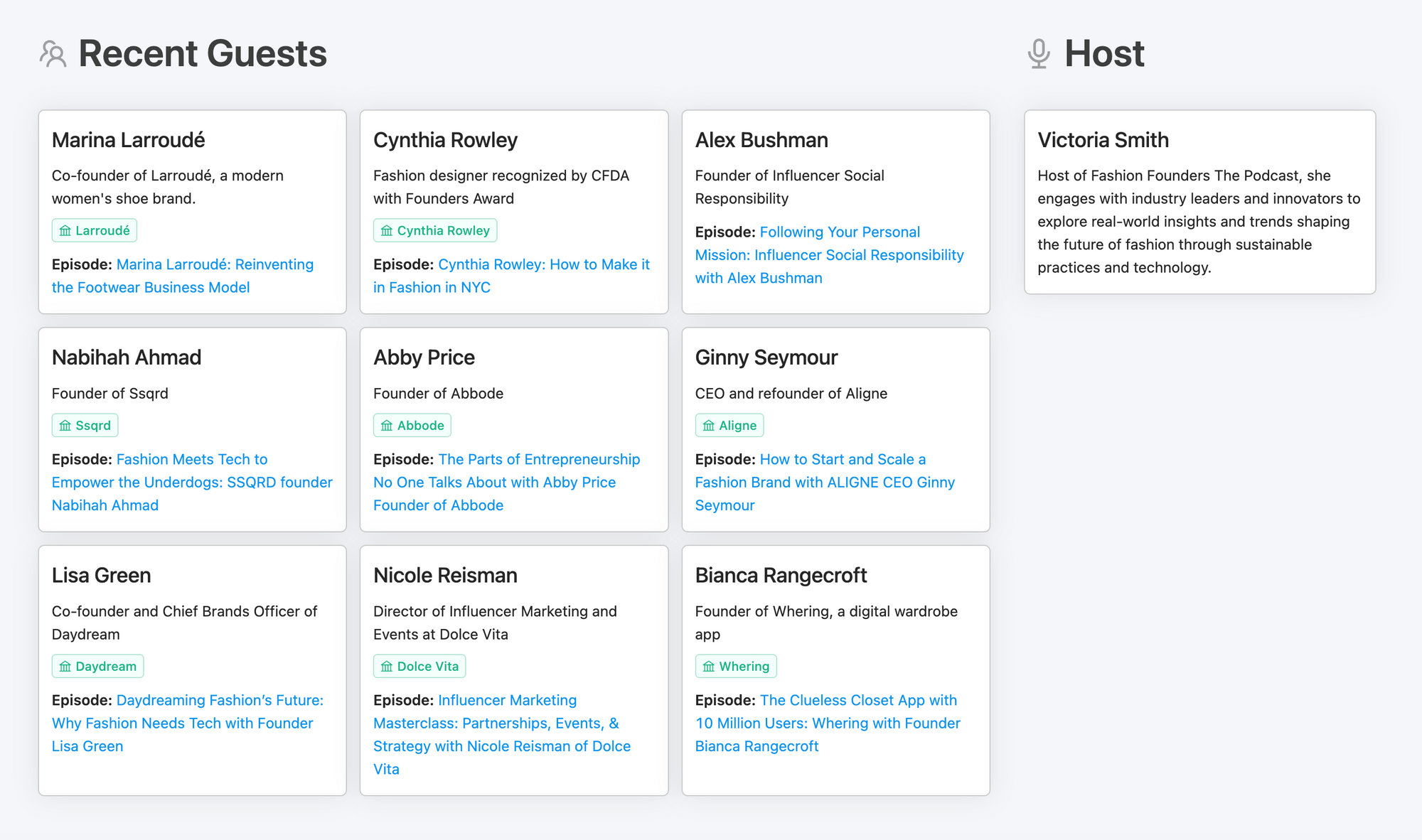Click the building icon in Larroudé tag
Viewport: 1422px width, 840px height.
(65, 231)
